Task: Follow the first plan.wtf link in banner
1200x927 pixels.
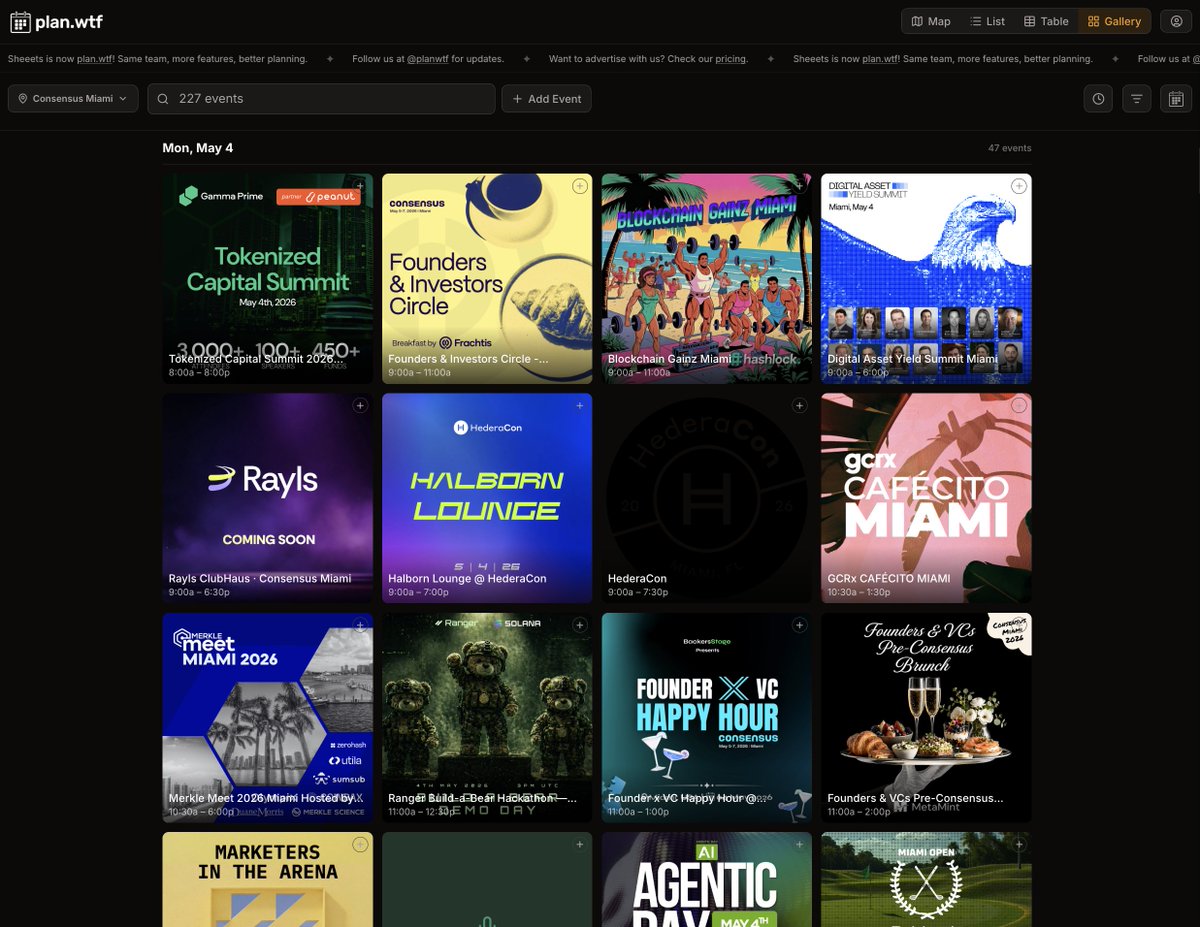Action: click(x=94, y=59)
